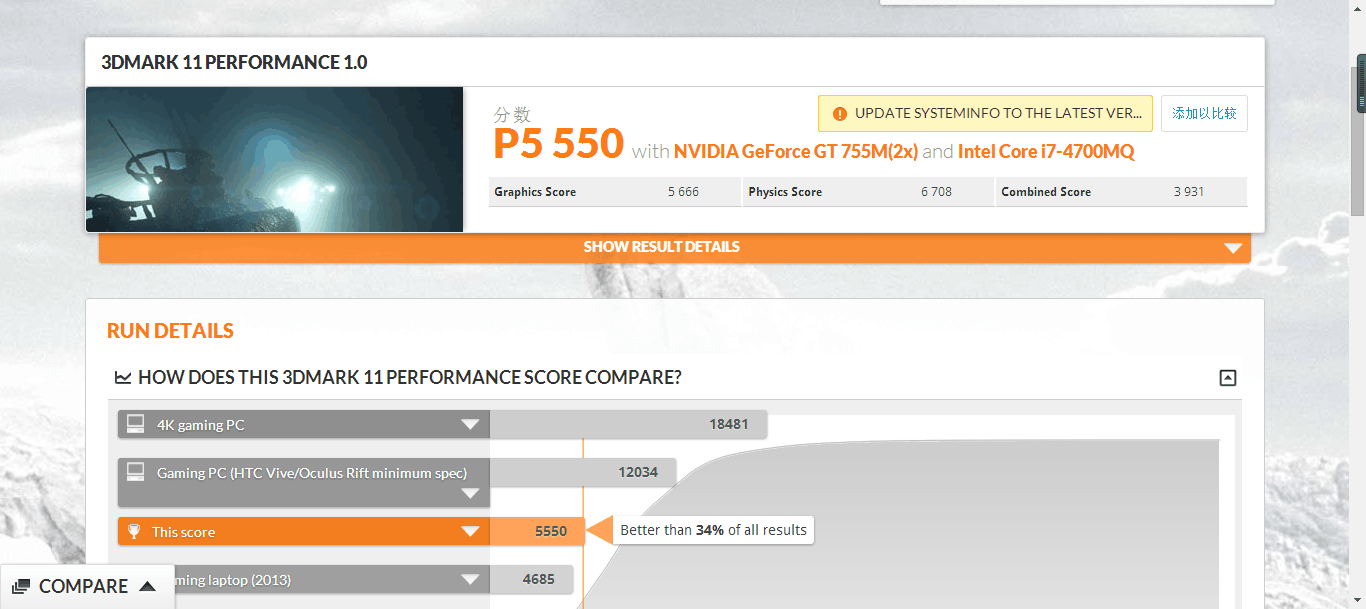Expand the This score row arrow
Screen dimensions: 1366x609
click(470, 531)
